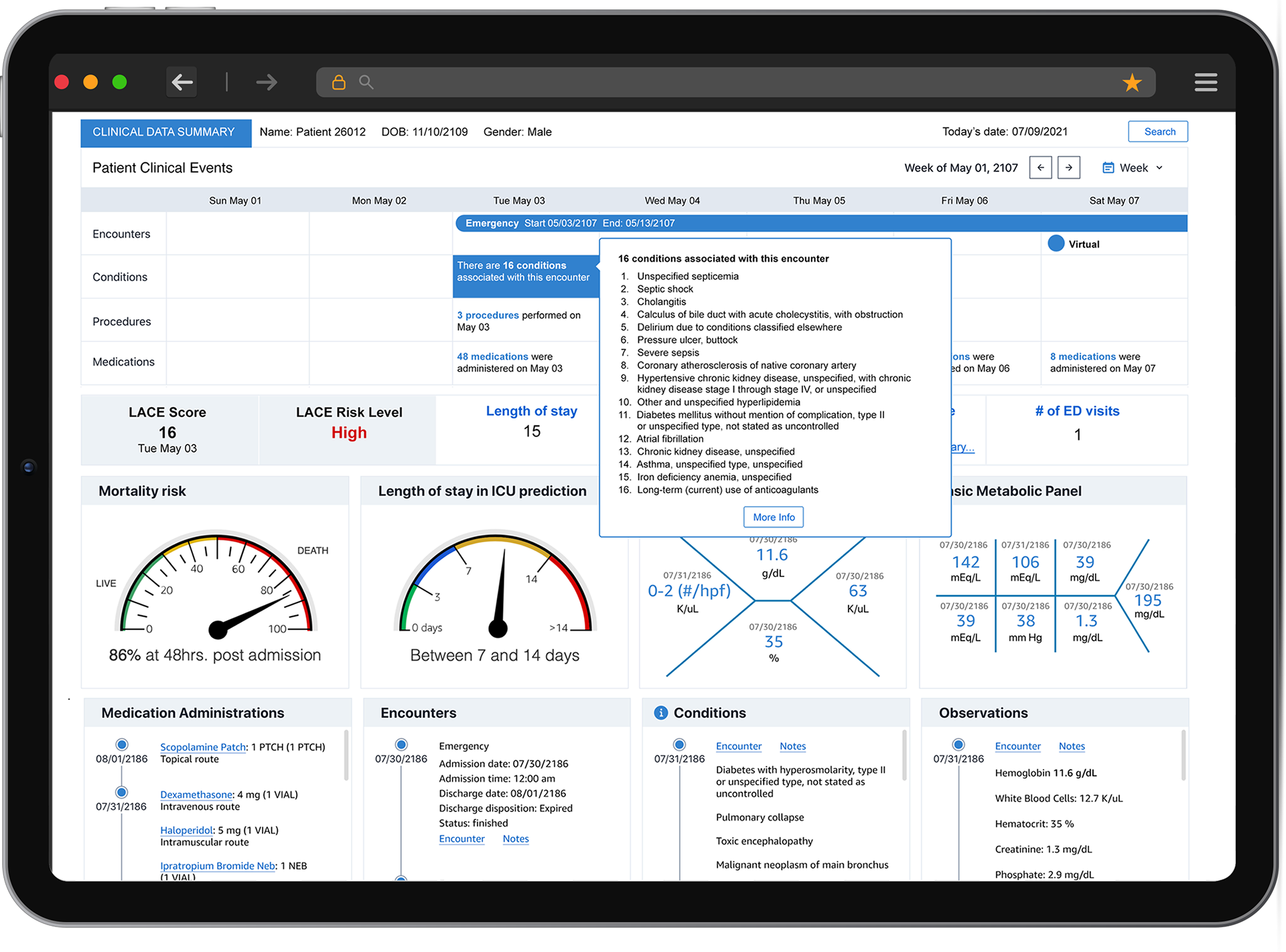
Task: Click Notes link in Observations panel
Action: (x=1072, y=746)
